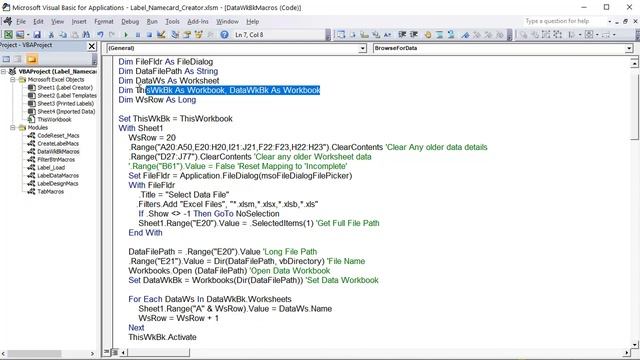Open FilterBtnMacros module
This screenshot has height=360, width=640.
click(56, 160)
